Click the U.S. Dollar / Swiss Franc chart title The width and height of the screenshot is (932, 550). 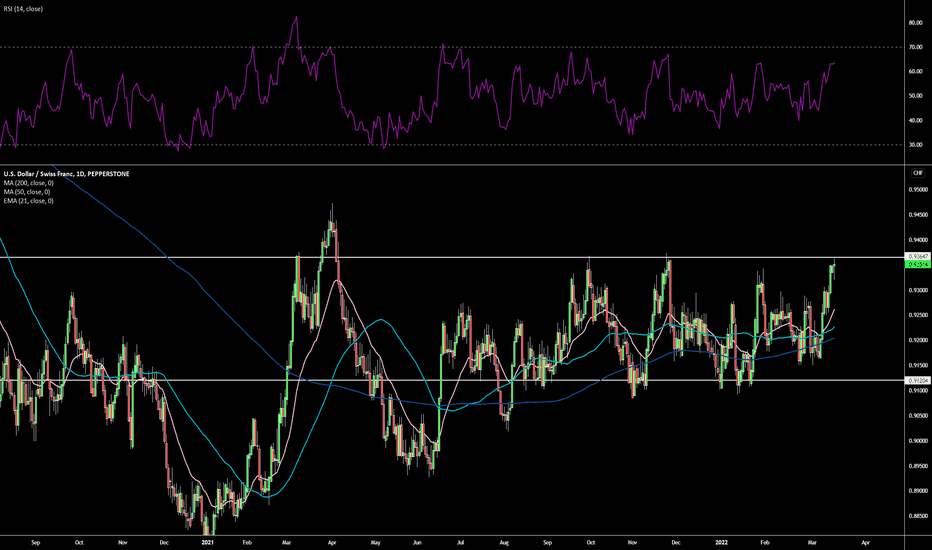click(x=67, y=174)
